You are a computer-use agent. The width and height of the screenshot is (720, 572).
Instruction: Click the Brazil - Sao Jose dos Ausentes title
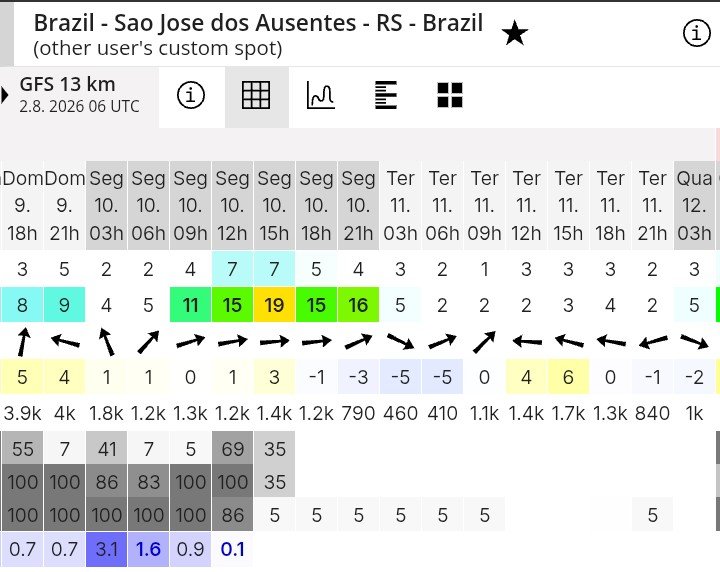click(259, 23)
